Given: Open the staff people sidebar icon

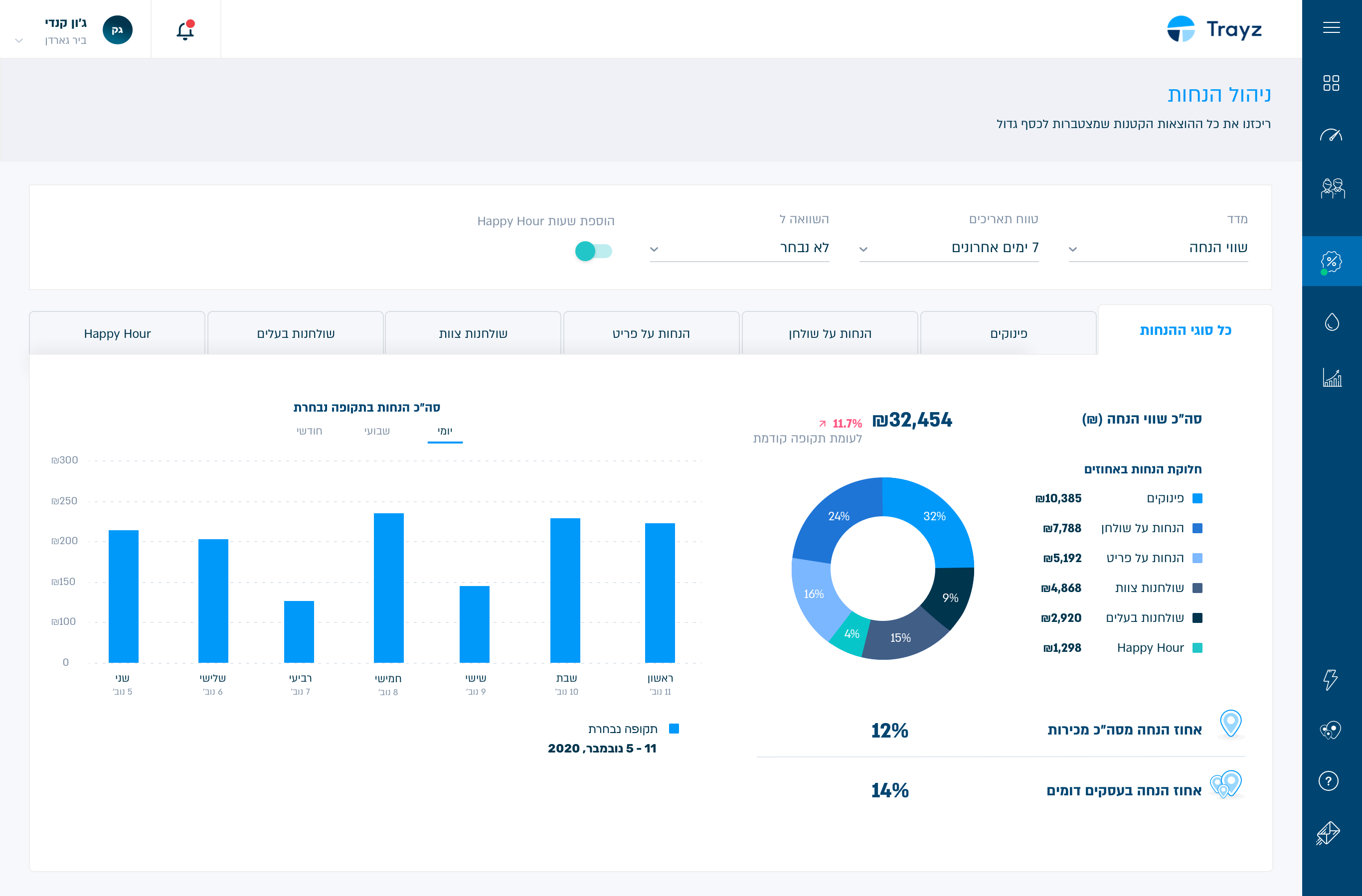Looking at the screenshot, I should 1332,188.
